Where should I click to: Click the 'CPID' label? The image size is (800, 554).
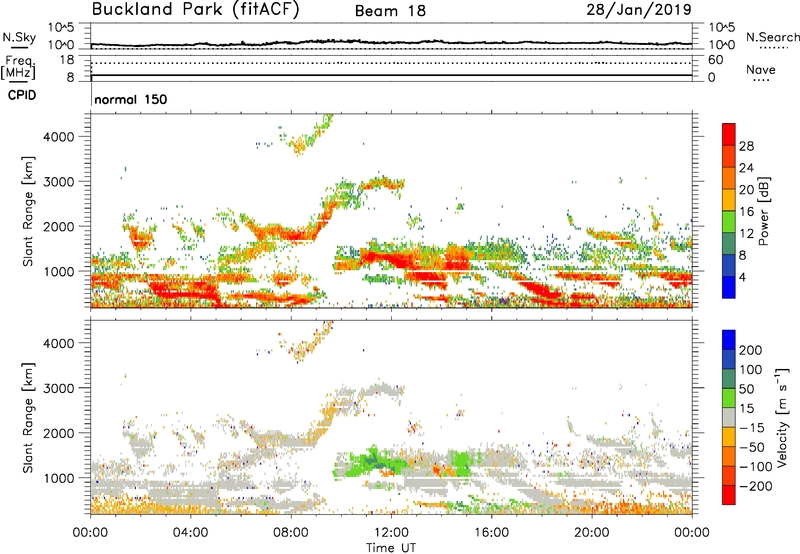(22, 95)
